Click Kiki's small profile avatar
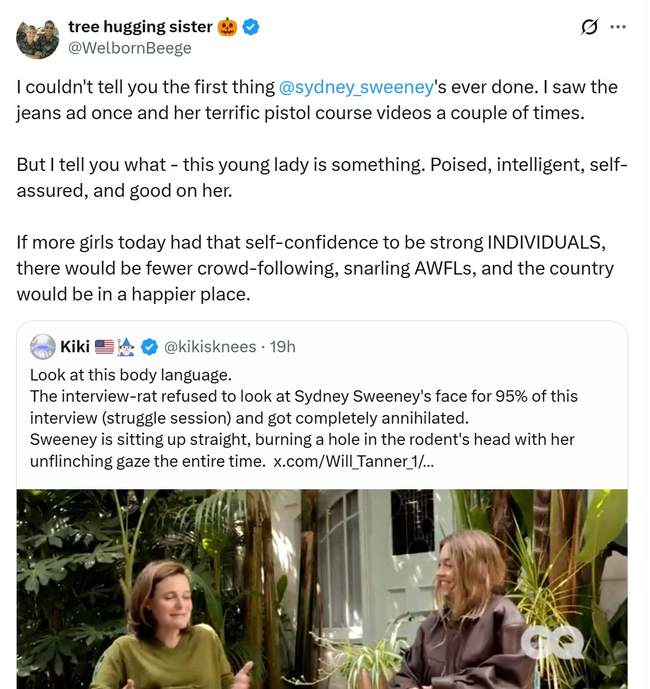Image resolution: width=650 pixels, height=689 pixels. [x=43, y=347]
